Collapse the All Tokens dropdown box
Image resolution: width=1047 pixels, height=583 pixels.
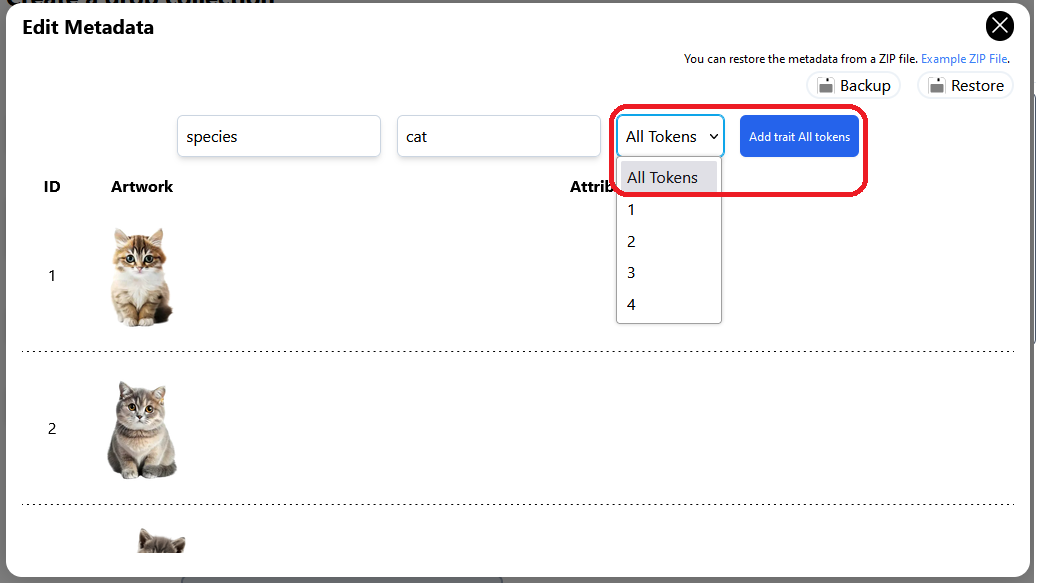click(670, 136)
